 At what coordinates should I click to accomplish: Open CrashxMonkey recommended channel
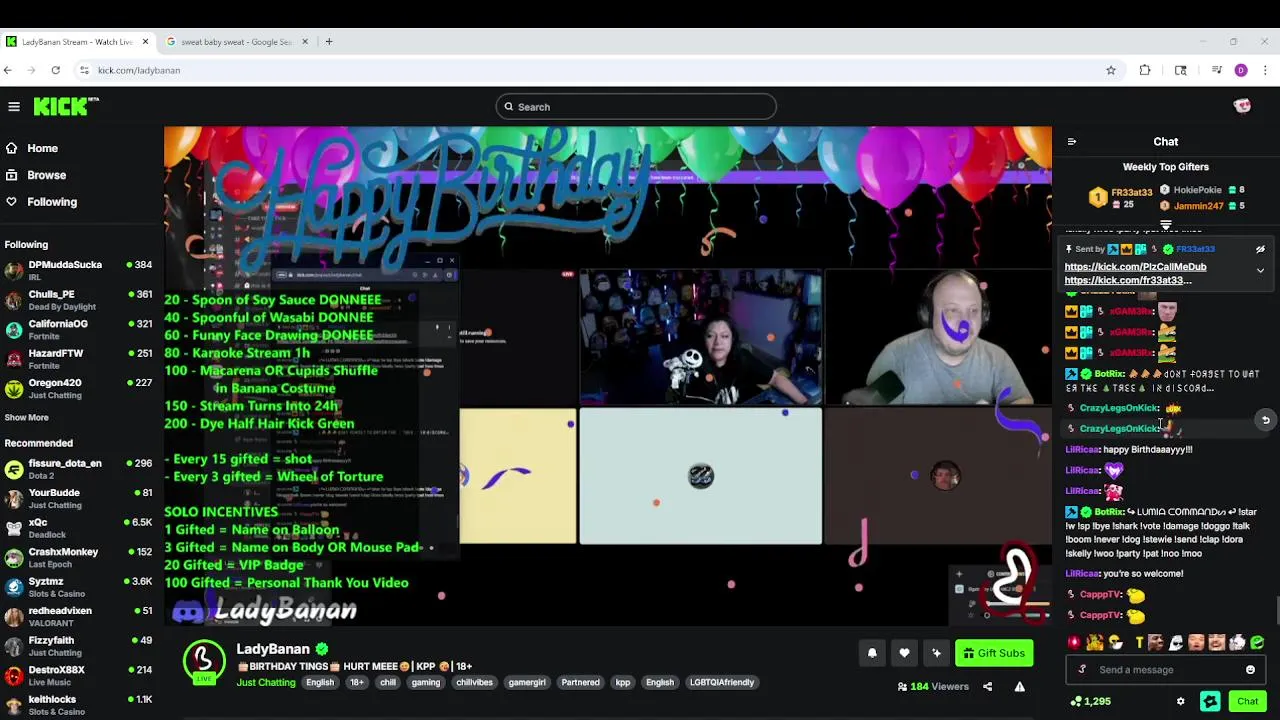[x=78, y=557]
